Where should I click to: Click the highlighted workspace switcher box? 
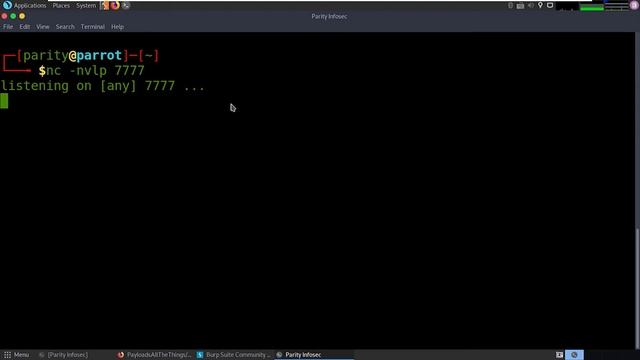[x=574, y=355]
